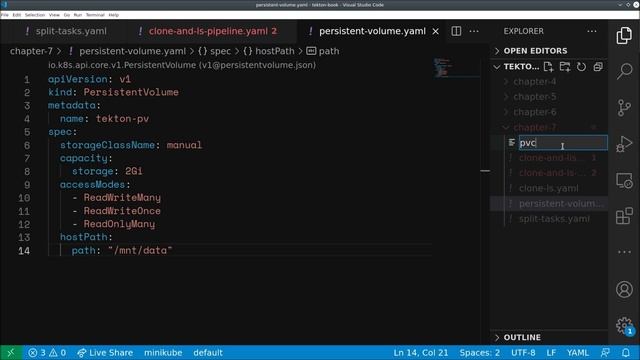640x360 pixels.
Task: Open the Explorer view in the activity bar
Action: click(624, 36)
